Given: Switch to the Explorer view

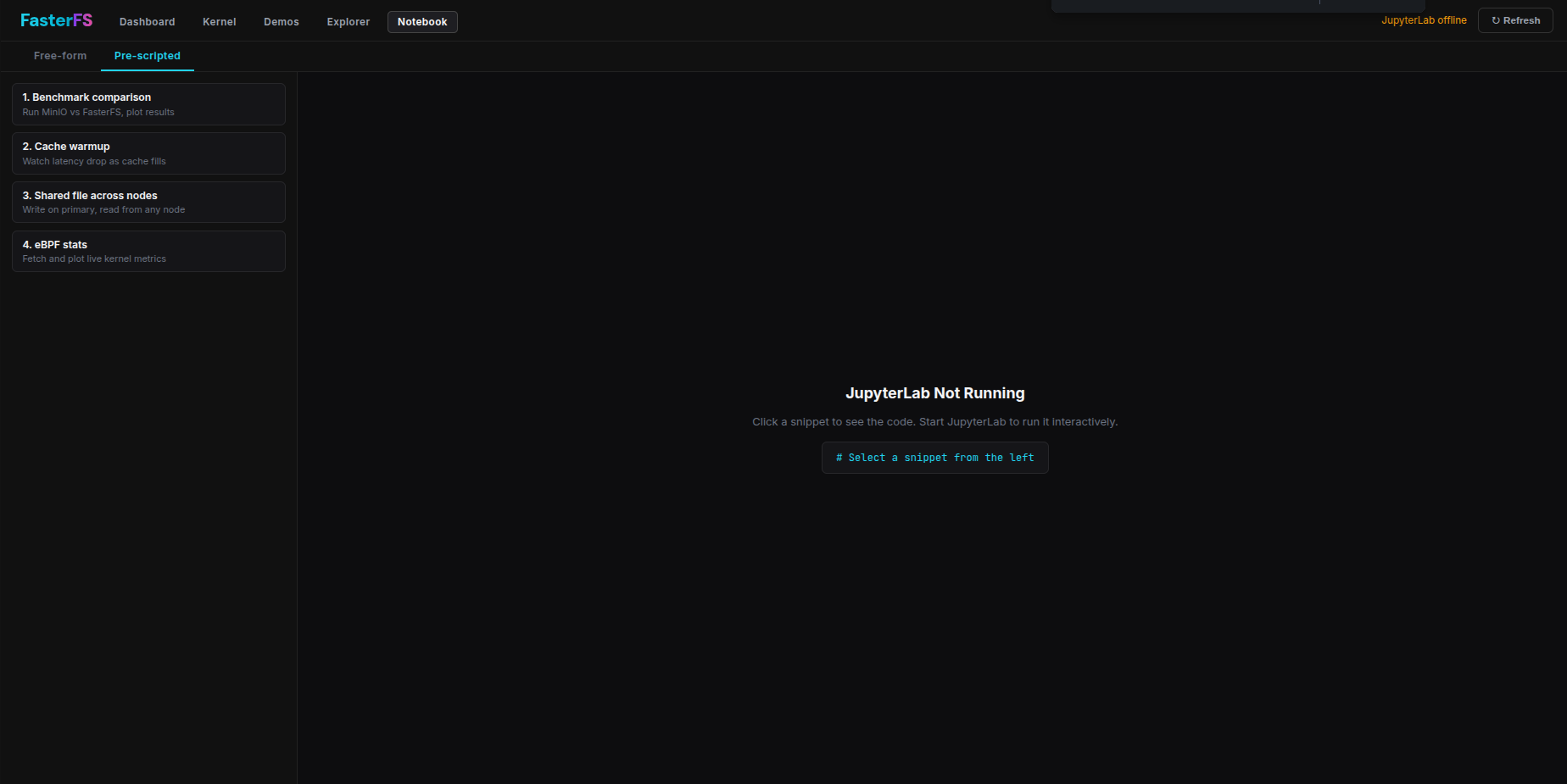Looking at the screenshot, I should point(348,22).
